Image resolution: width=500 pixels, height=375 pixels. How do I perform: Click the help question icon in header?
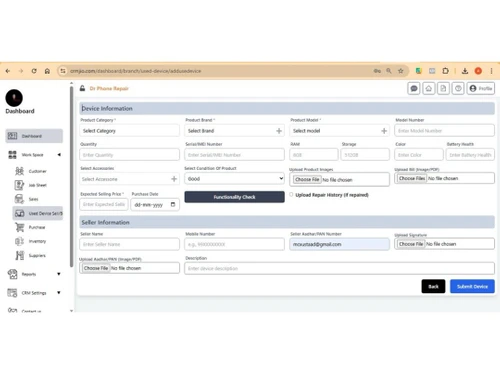point(458,89)
